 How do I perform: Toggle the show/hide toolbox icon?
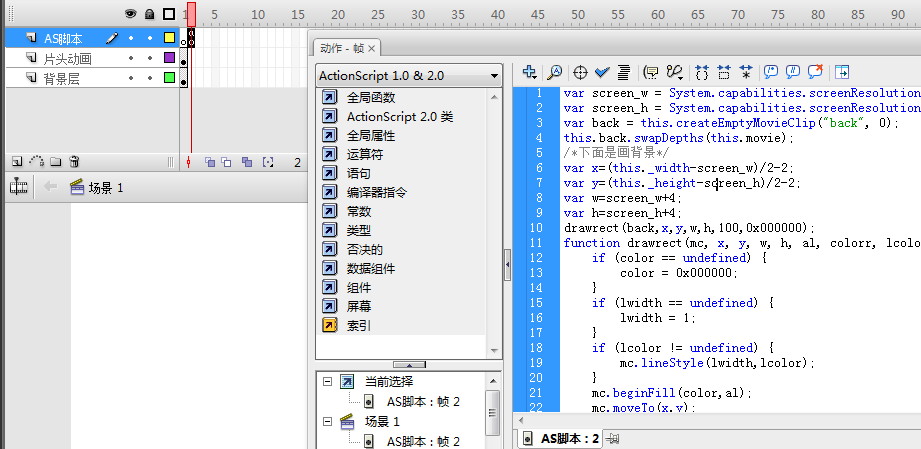coord(842,72)
